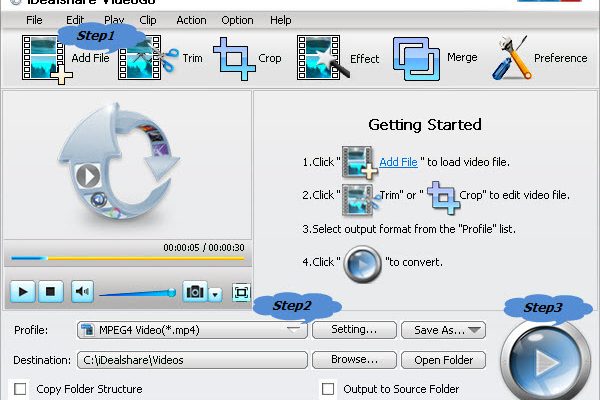Click the Trim icon in Getting Started
The width and height of the screenshot is (600, 400).
(x=360, y=198)
